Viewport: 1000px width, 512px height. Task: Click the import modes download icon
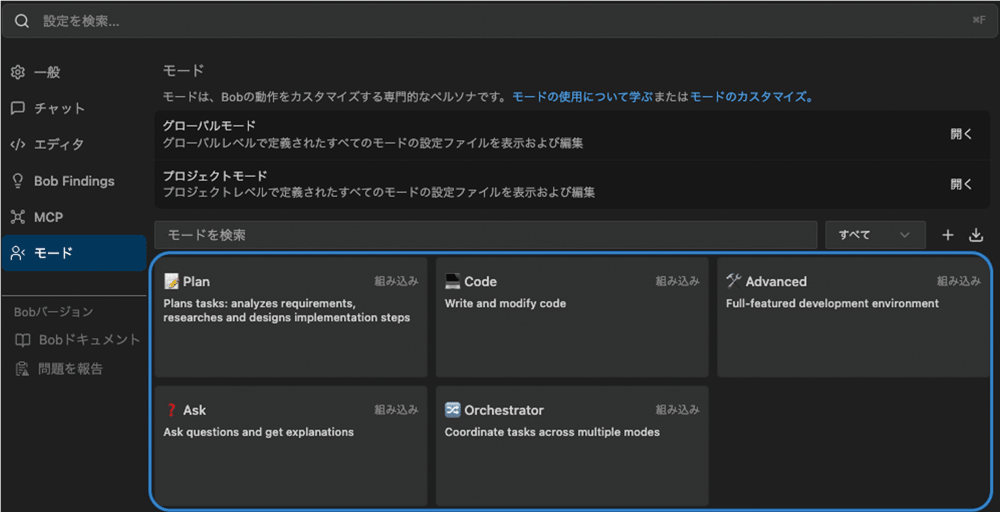(x=976, y=235)
